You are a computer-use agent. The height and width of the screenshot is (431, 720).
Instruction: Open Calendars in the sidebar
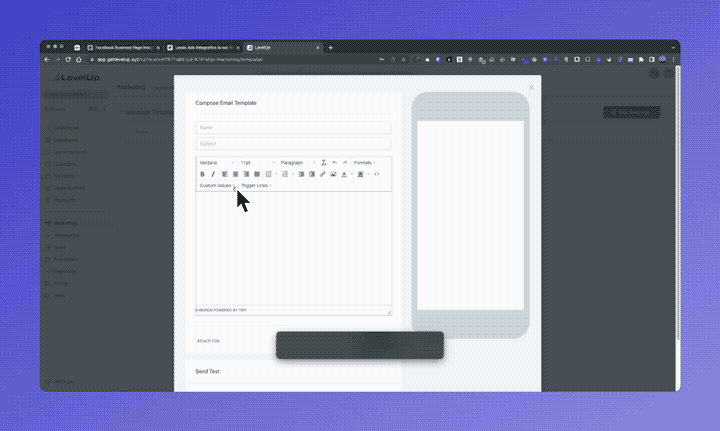61,164
